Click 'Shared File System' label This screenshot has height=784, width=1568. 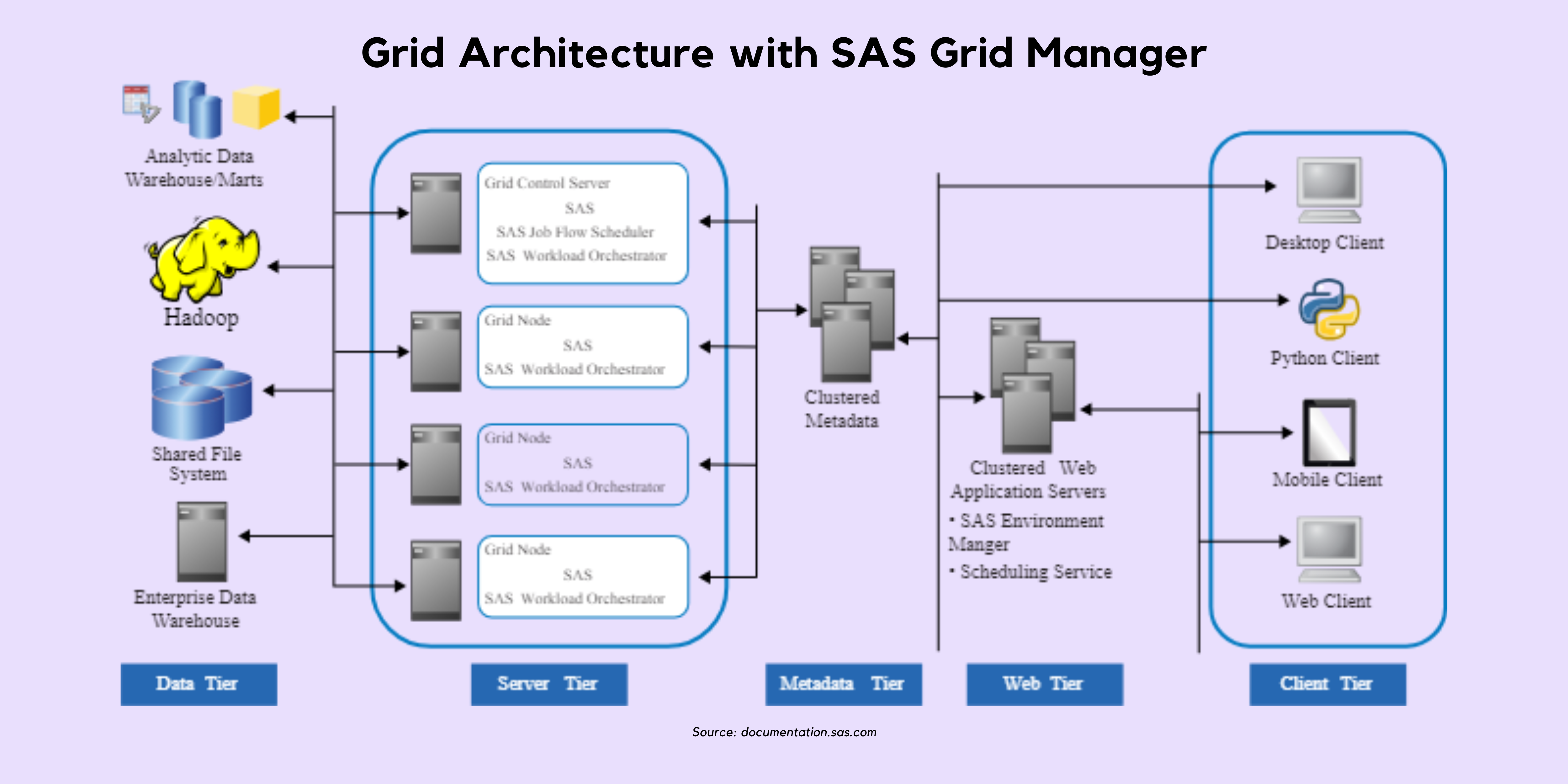tap(197, 464)
